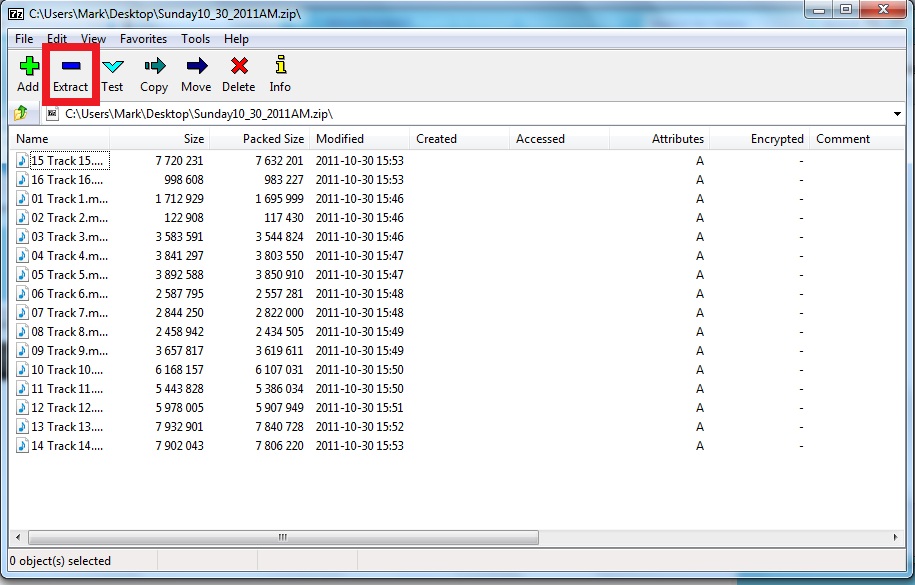Image resolution: width=915 pixels, height=585 pixels.
Task: Click the green Add toolbar icon
Action: 28,67
